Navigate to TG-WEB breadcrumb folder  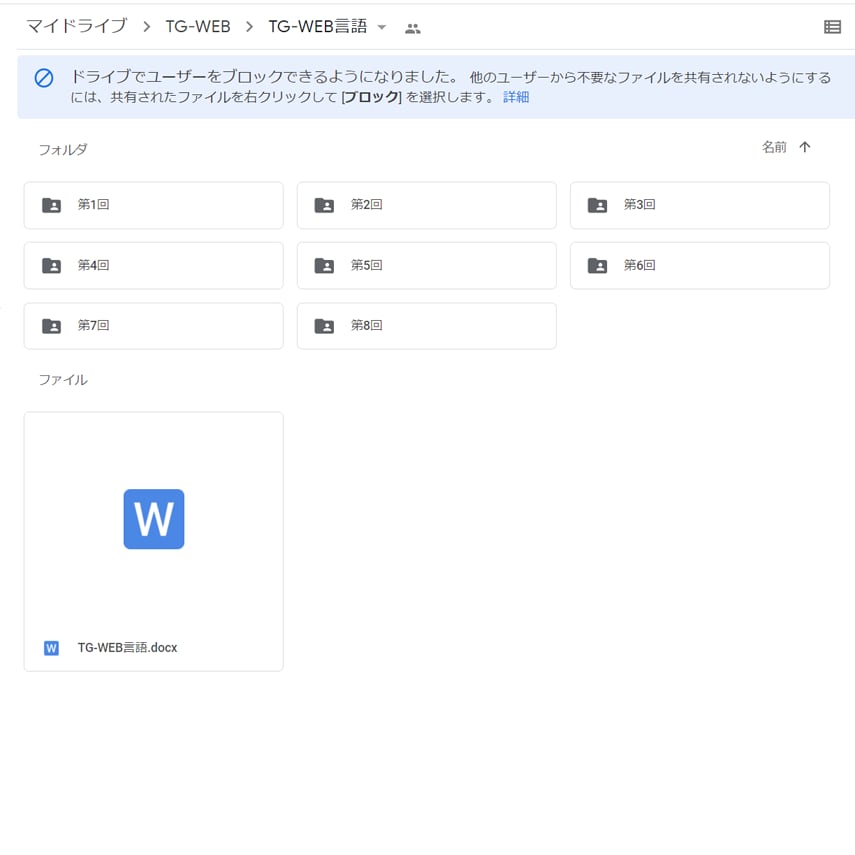click(x=198, y=27)
